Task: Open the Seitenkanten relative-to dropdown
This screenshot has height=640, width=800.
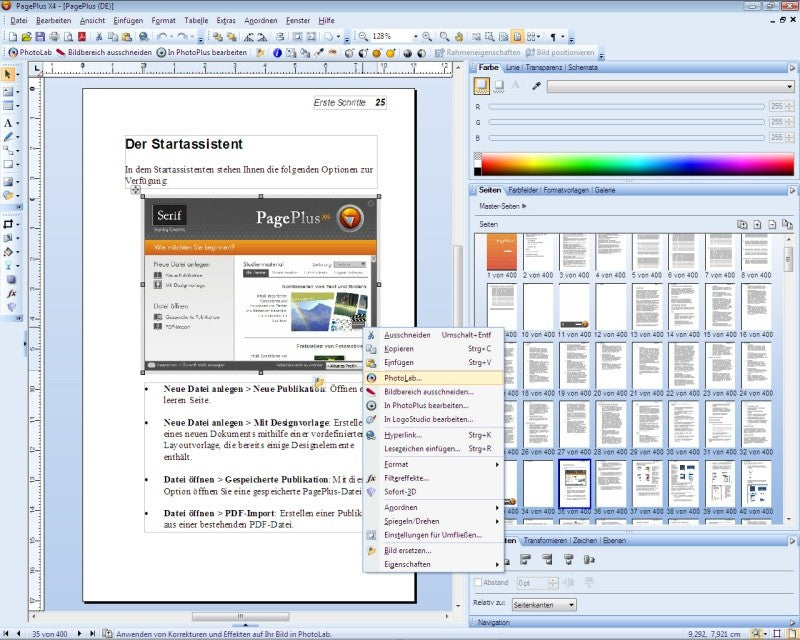Action: click(x=544, y=605)
